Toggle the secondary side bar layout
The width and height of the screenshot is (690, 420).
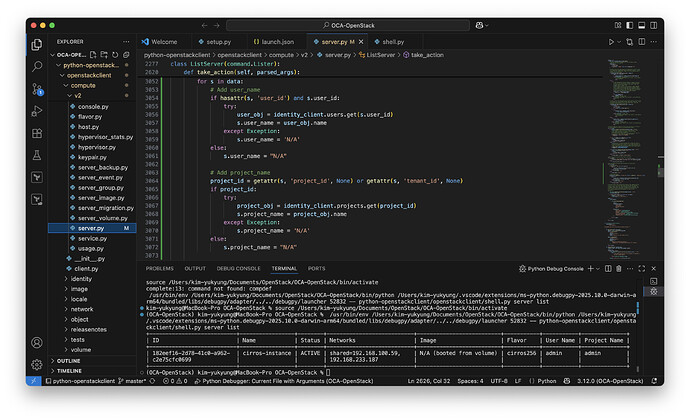tap(653, 26)
